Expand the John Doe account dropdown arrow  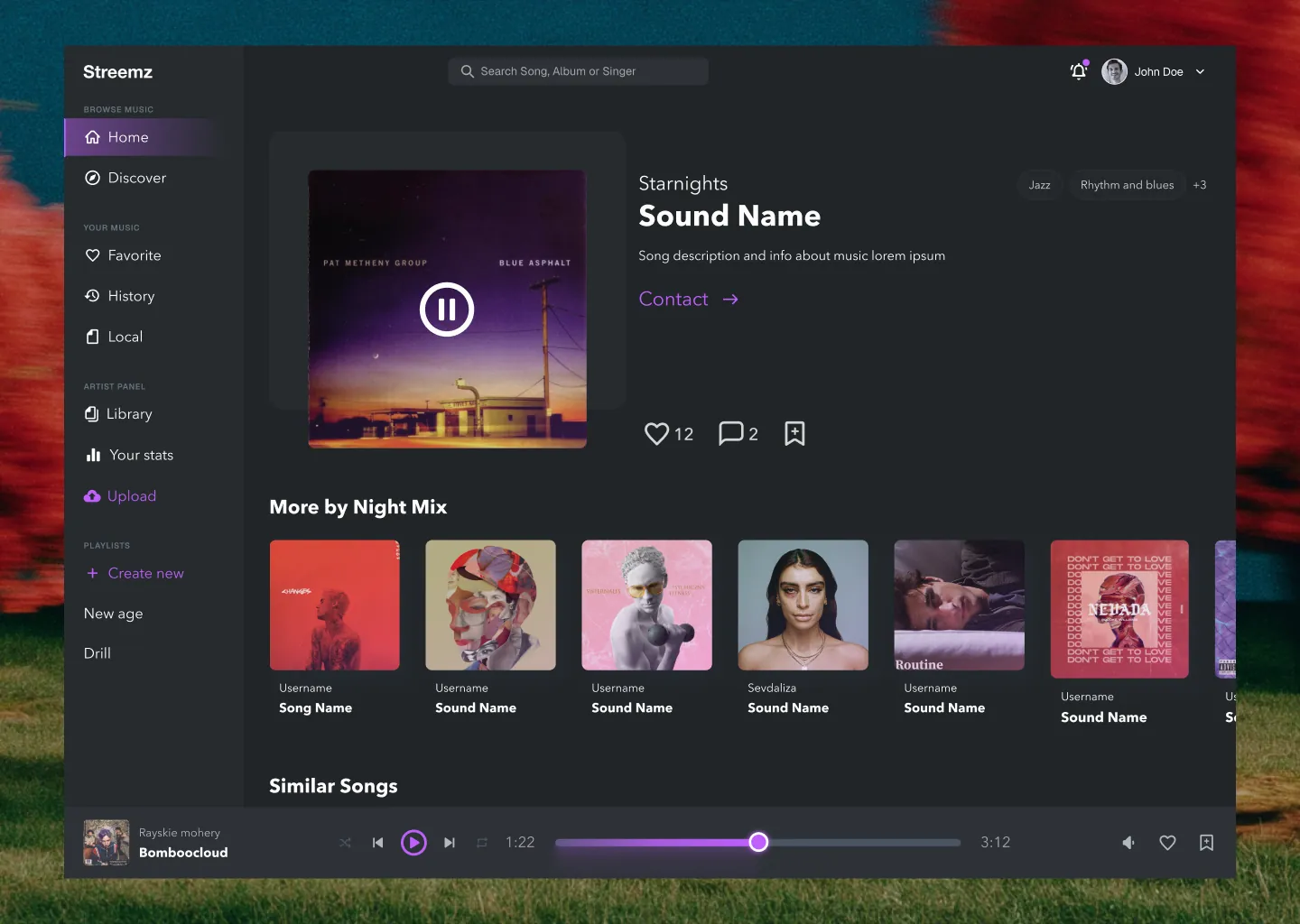[x=1200, y=72]
